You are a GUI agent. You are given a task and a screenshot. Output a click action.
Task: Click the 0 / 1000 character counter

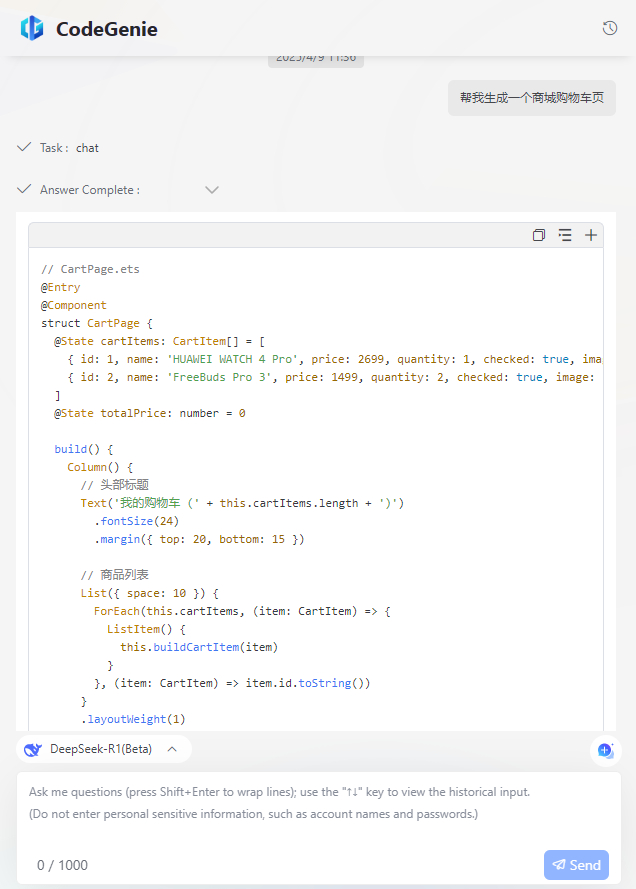click(62, 865)
